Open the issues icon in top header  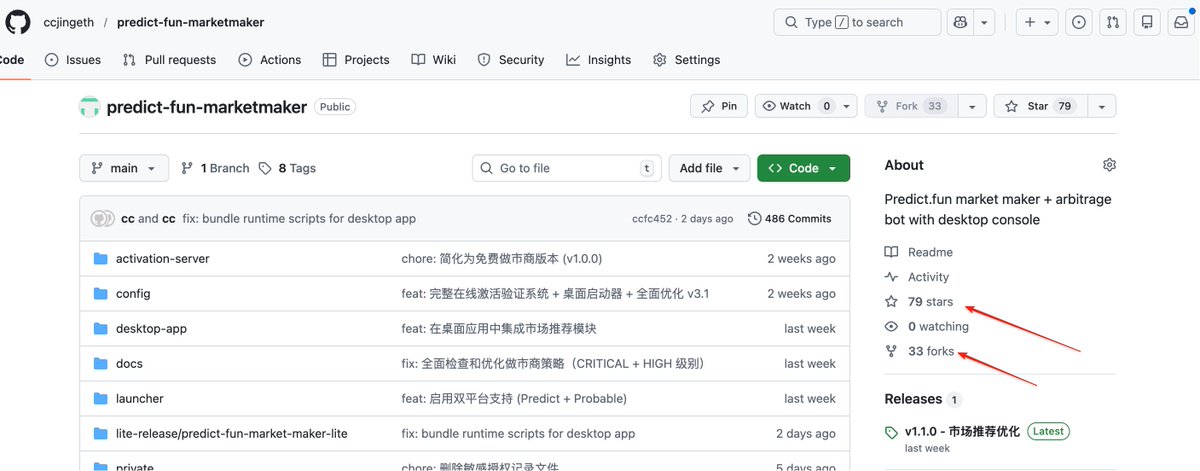[1079, 22]
